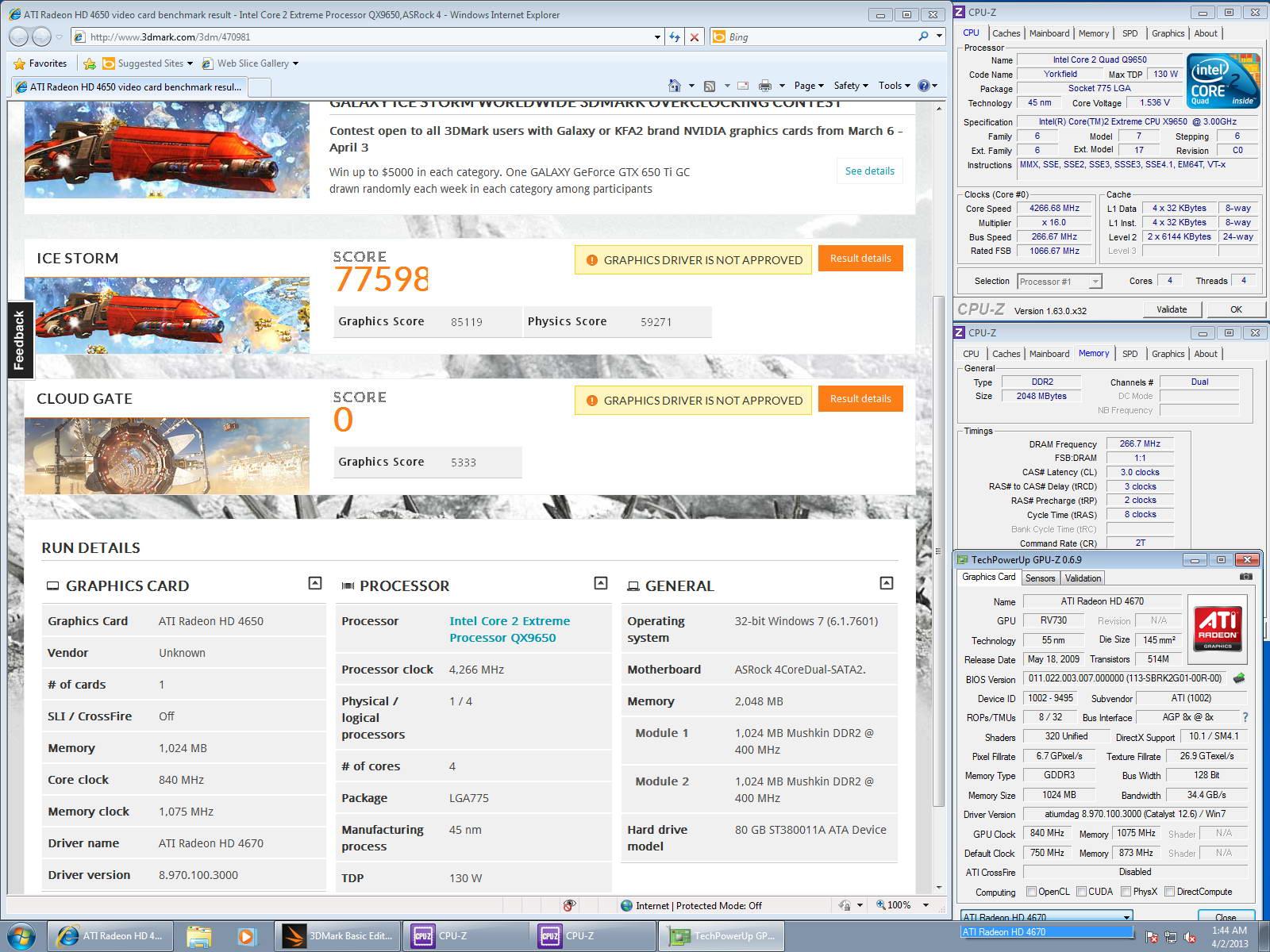Click the RSS feeds icon in command bar
1270x952 pixels.
[x=710, y=86]
